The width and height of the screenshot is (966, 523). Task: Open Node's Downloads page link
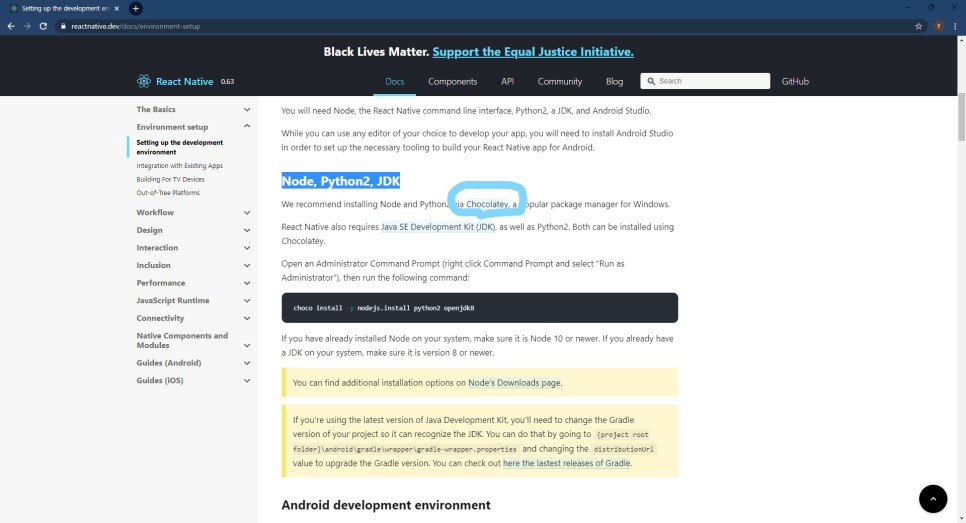pos(514,383)
